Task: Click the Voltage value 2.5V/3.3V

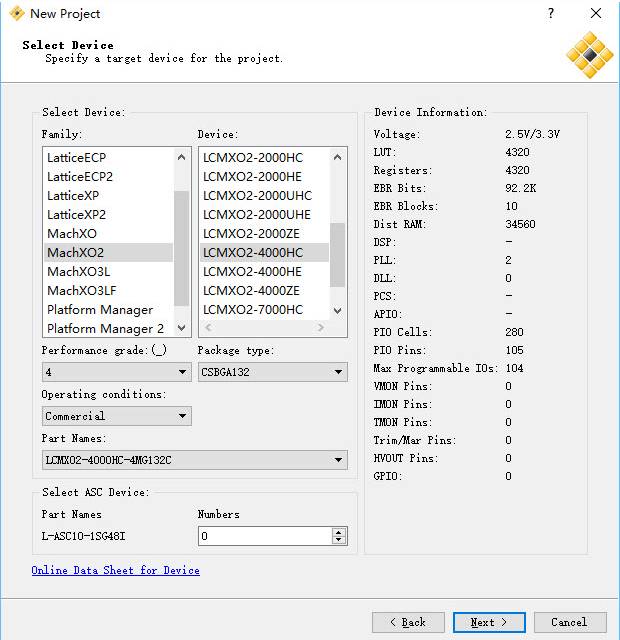Action: point(532,134)
